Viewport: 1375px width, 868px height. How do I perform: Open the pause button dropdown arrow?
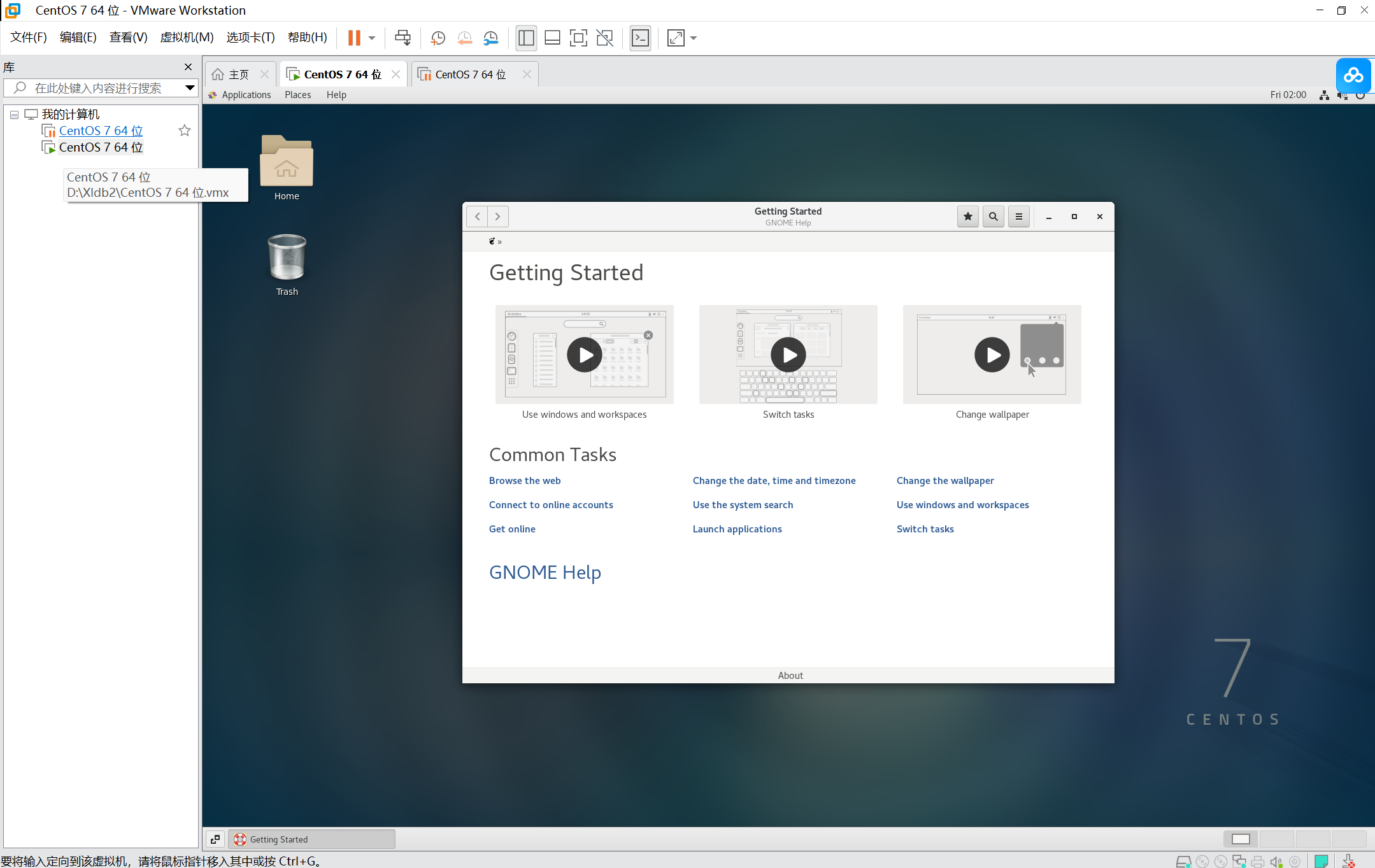click(372, 38)
